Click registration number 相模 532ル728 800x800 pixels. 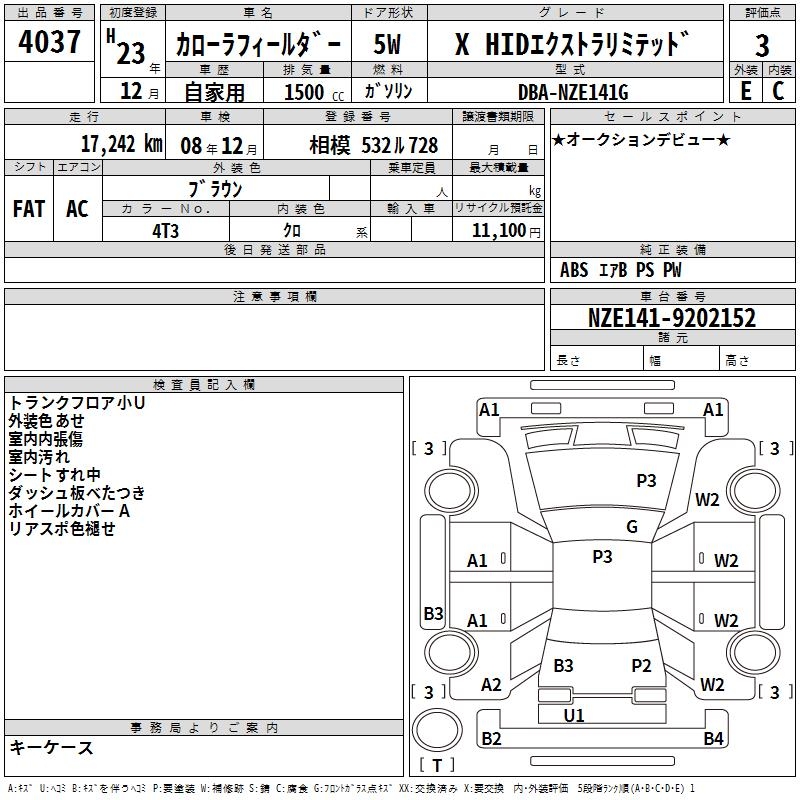click(x=374, y=145)
